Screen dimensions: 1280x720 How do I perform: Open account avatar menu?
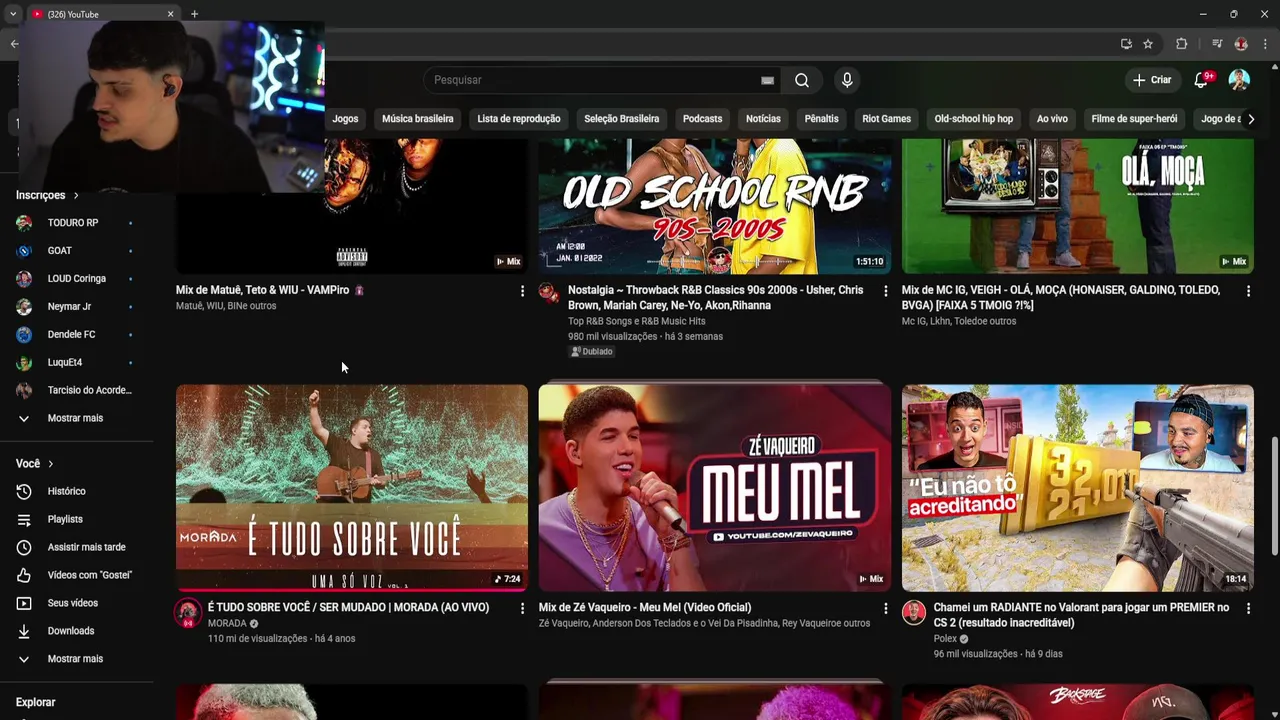1239,80
